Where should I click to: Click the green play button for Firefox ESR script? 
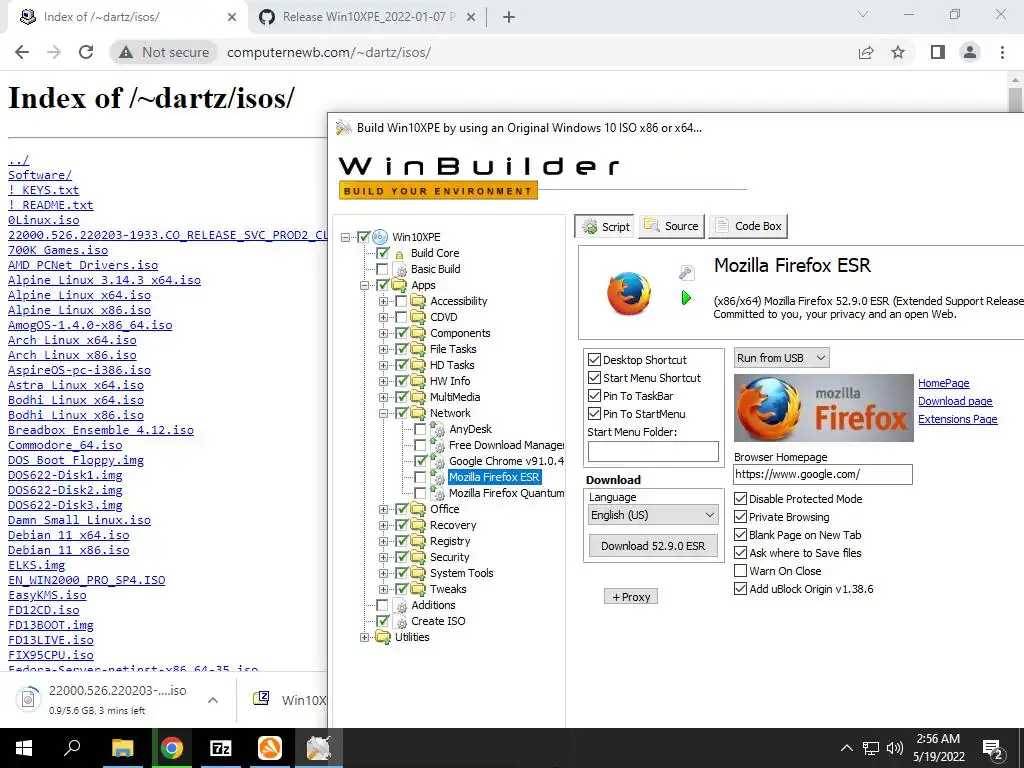coord(686,298)
